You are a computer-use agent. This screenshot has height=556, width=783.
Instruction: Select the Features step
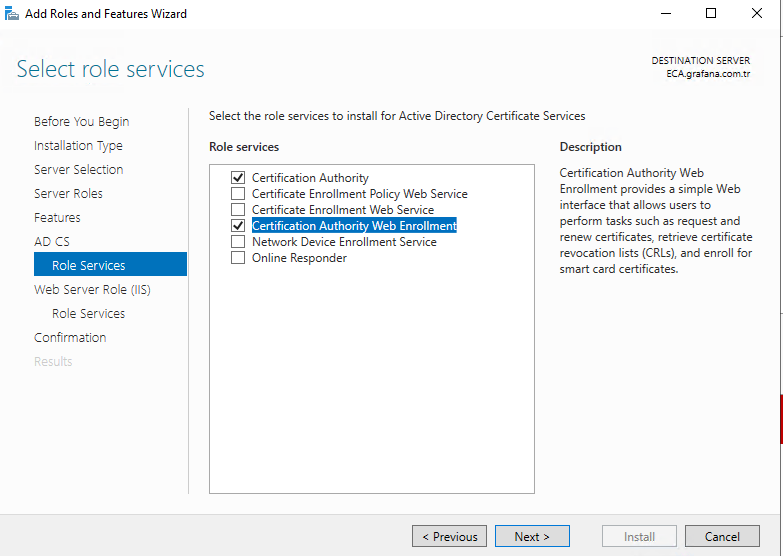(57, 217)
